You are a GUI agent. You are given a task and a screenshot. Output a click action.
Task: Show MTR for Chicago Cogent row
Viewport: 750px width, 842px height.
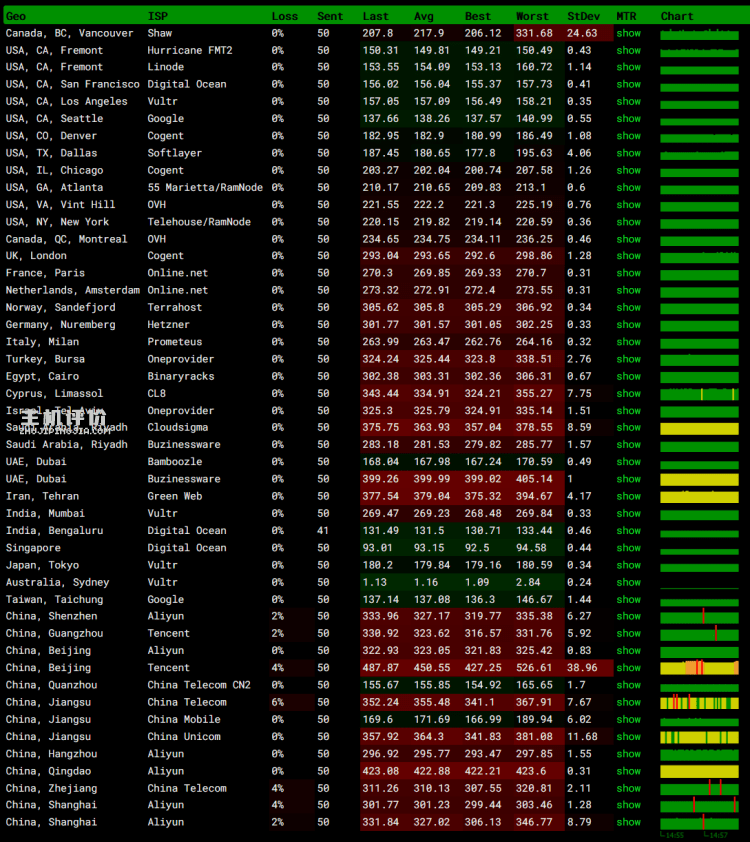point(628,170)
